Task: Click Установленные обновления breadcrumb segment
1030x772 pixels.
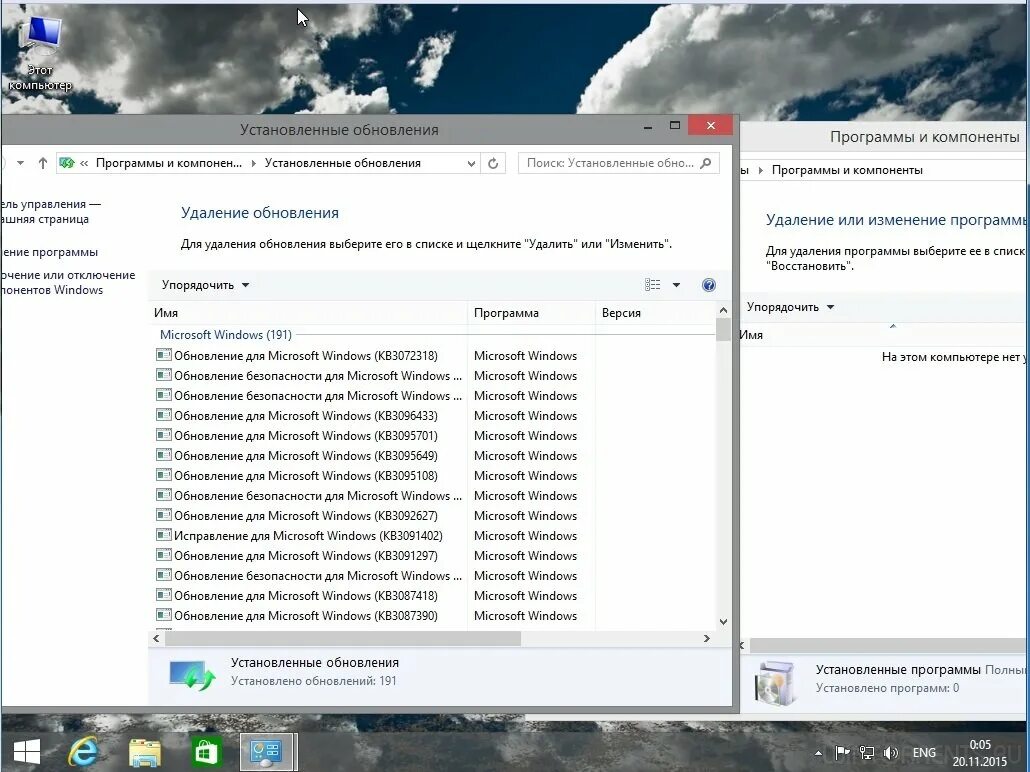Action: [342, 163]
